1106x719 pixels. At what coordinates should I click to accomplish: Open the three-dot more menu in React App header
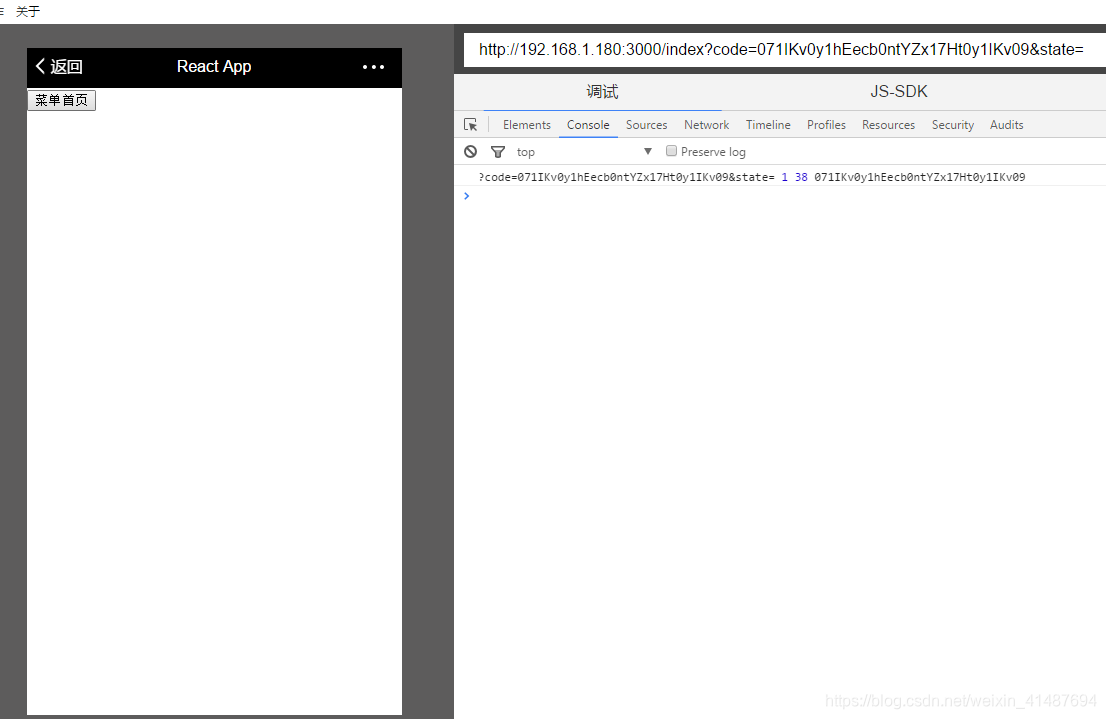373,67
